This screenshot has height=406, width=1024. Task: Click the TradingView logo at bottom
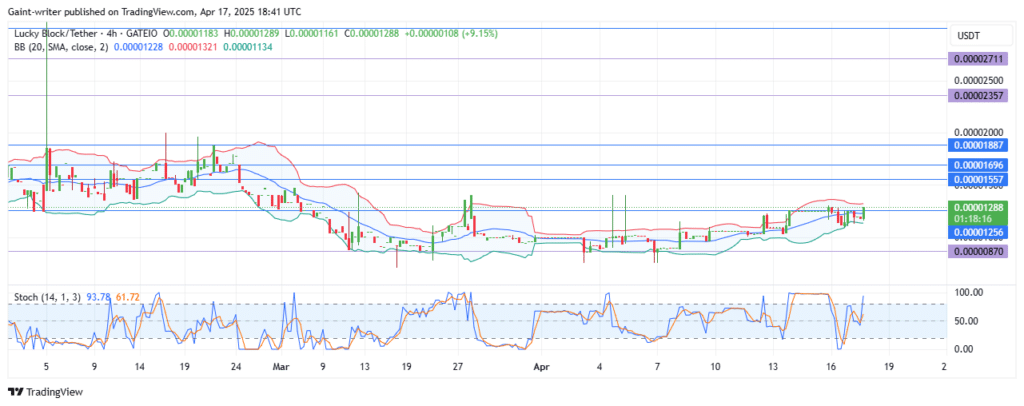pos(45,392)
